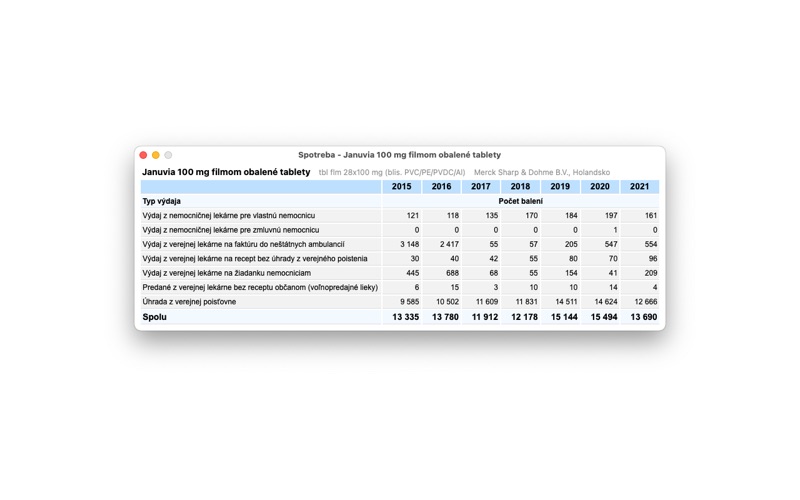Click cell value 11 831 in 2018 column

click(x=527, y=302)
